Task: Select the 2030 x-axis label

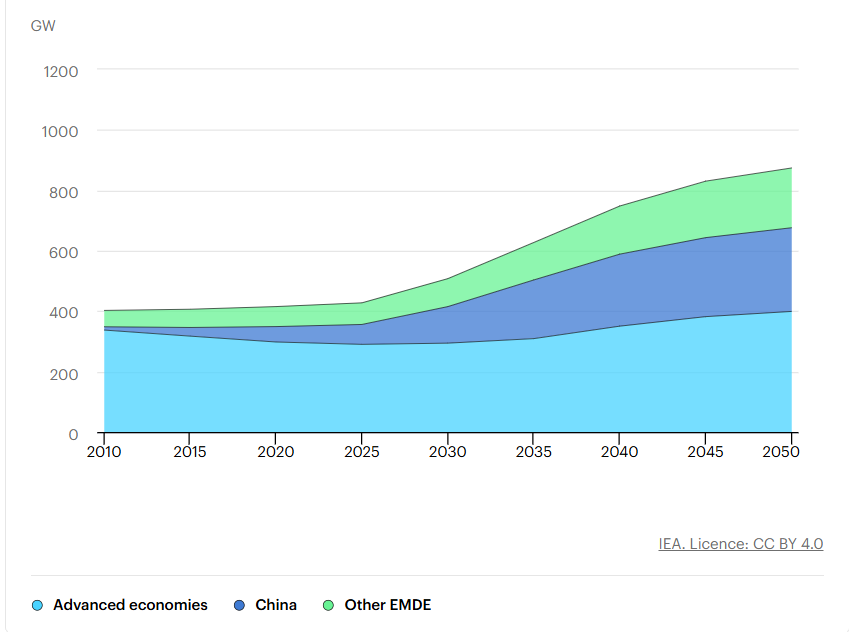Action: (x=448, y=452)
